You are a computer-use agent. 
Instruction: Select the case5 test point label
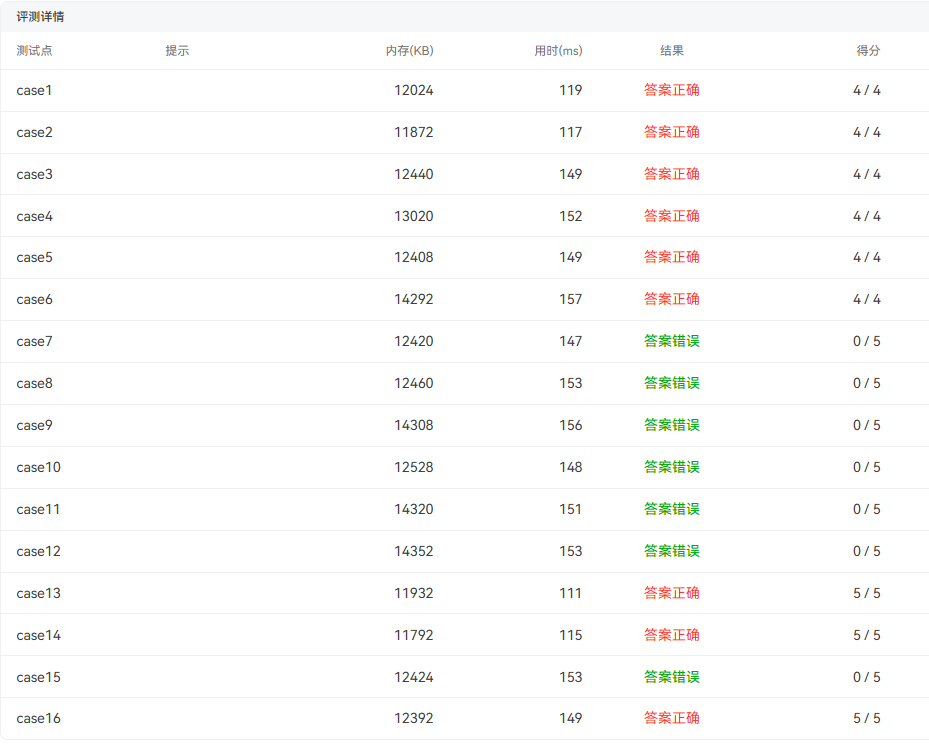click(x=34, y=257)
